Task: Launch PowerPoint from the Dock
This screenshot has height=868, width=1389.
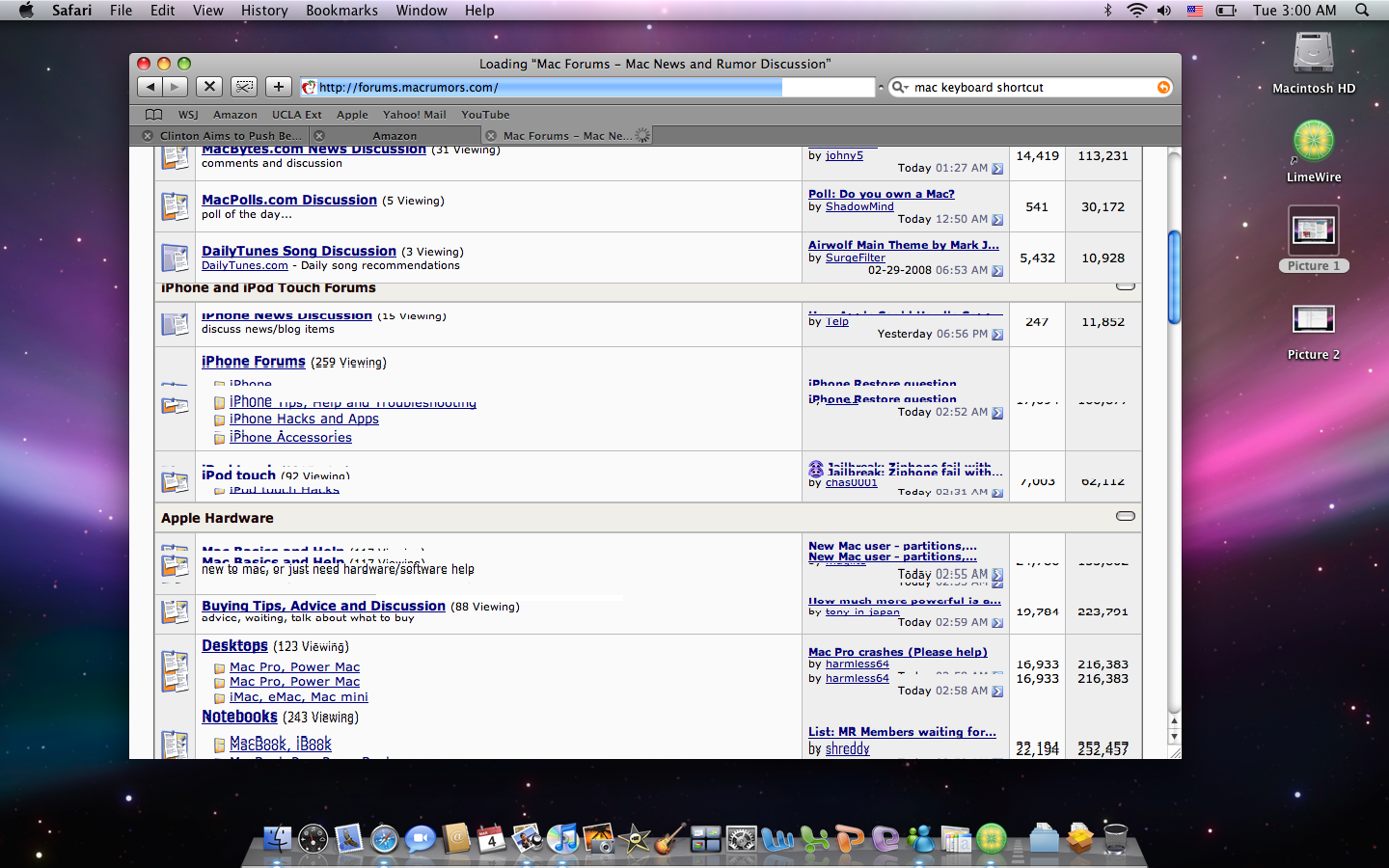Action: click(849, 838)
